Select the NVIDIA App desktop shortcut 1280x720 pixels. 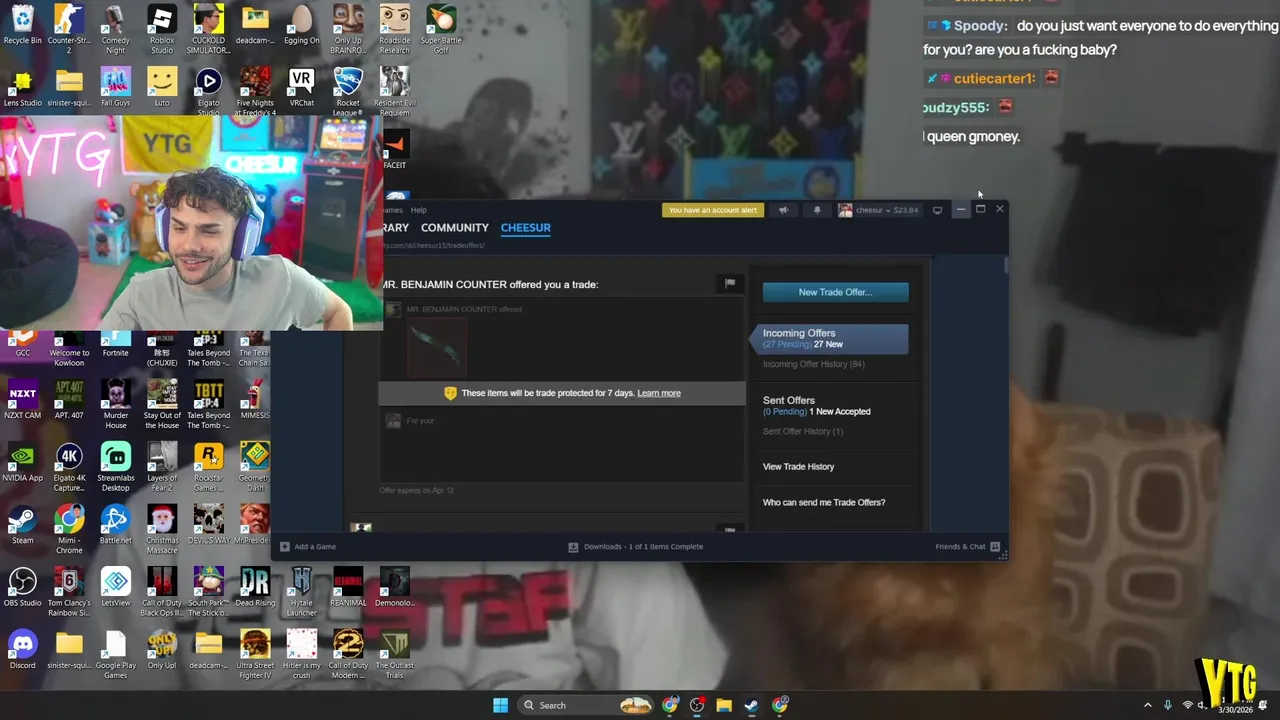point(22,463)
